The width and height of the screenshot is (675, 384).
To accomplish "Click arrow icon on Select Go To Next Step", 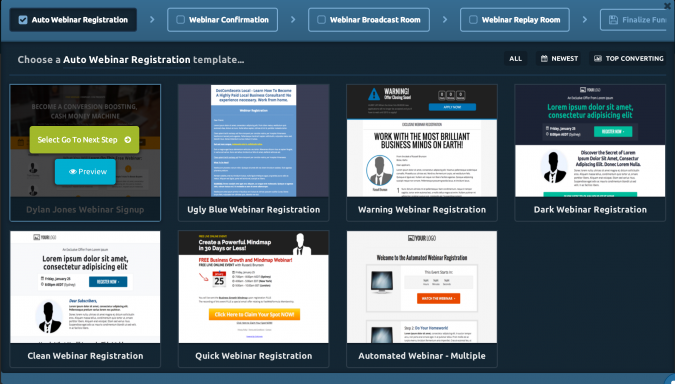I will coord(128,140).
